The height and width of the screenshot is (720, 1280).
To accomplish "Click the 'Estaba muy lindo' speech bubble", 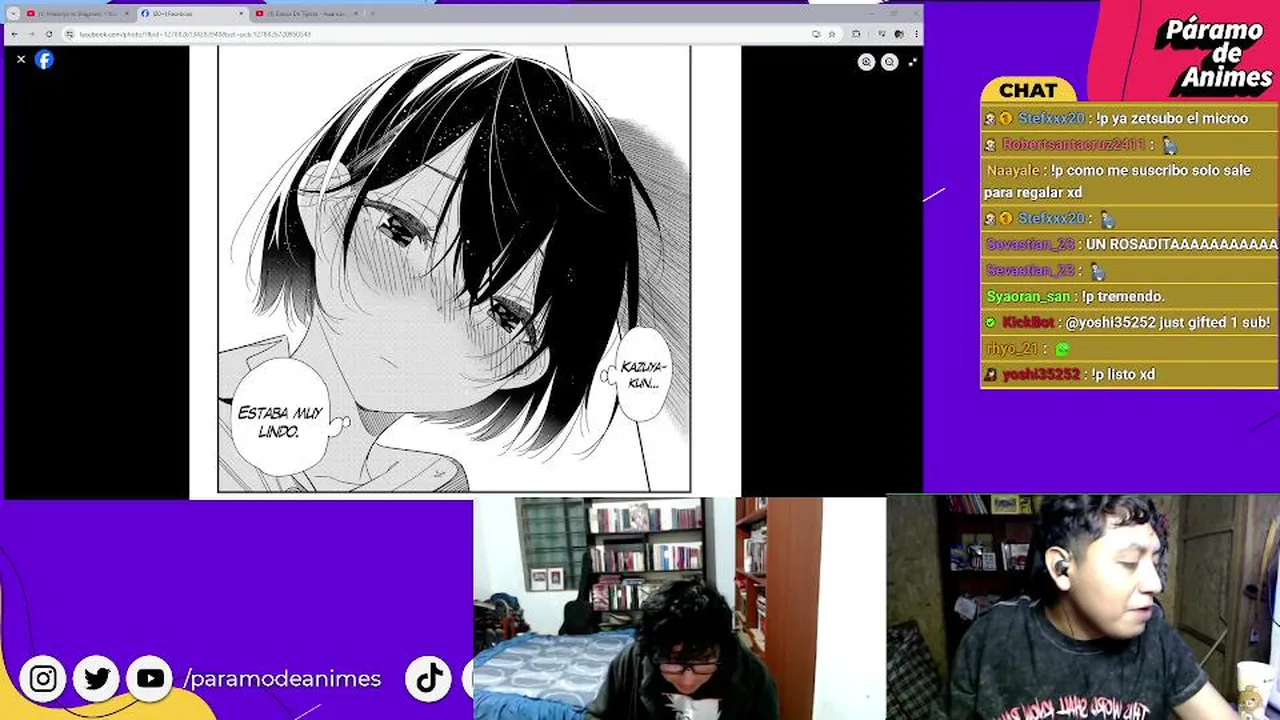I will (282, 419).
